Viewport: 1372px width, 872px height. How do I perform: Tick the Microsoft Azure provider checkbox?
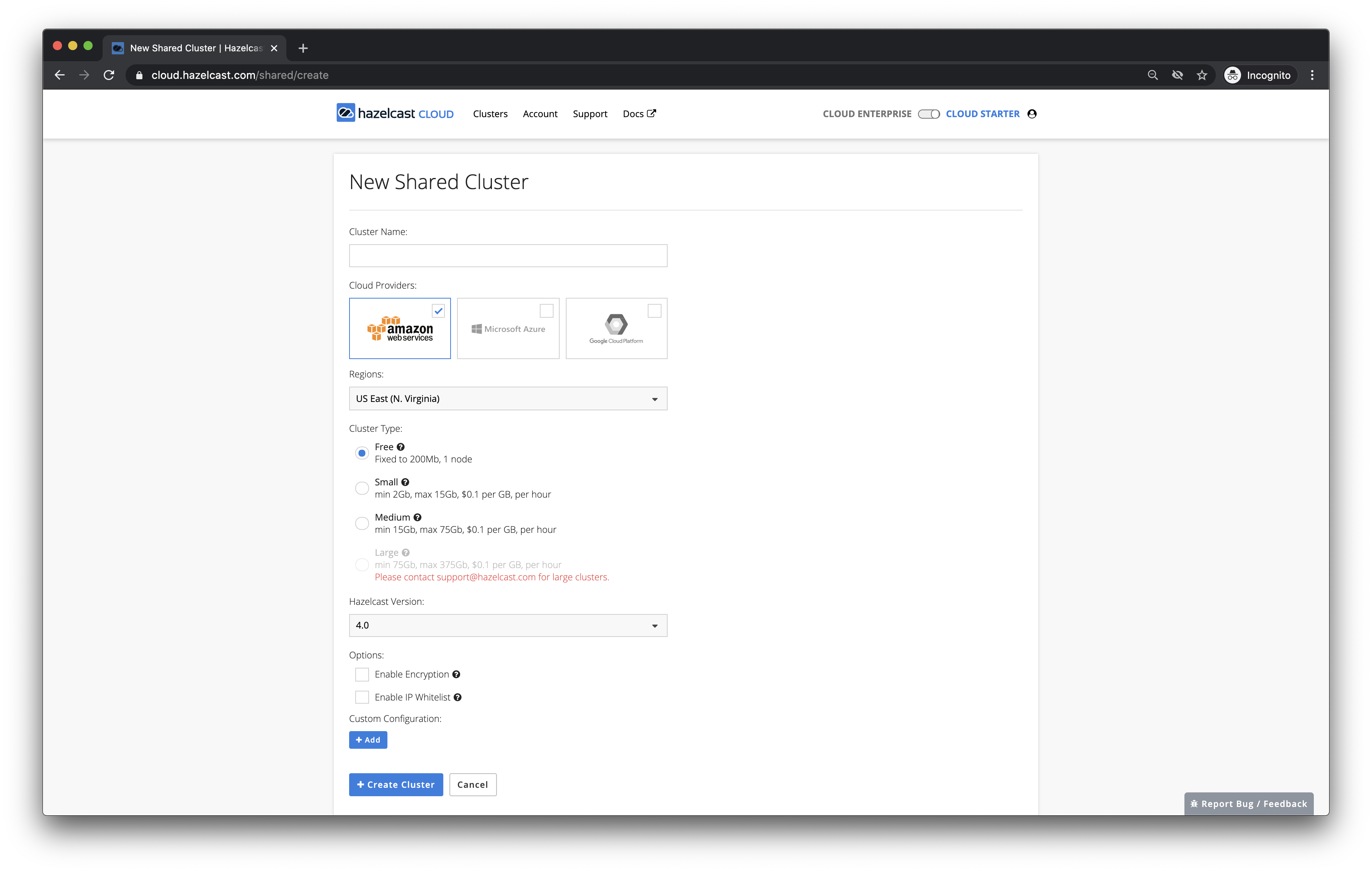pyautogui.click(x=546, y=311)
